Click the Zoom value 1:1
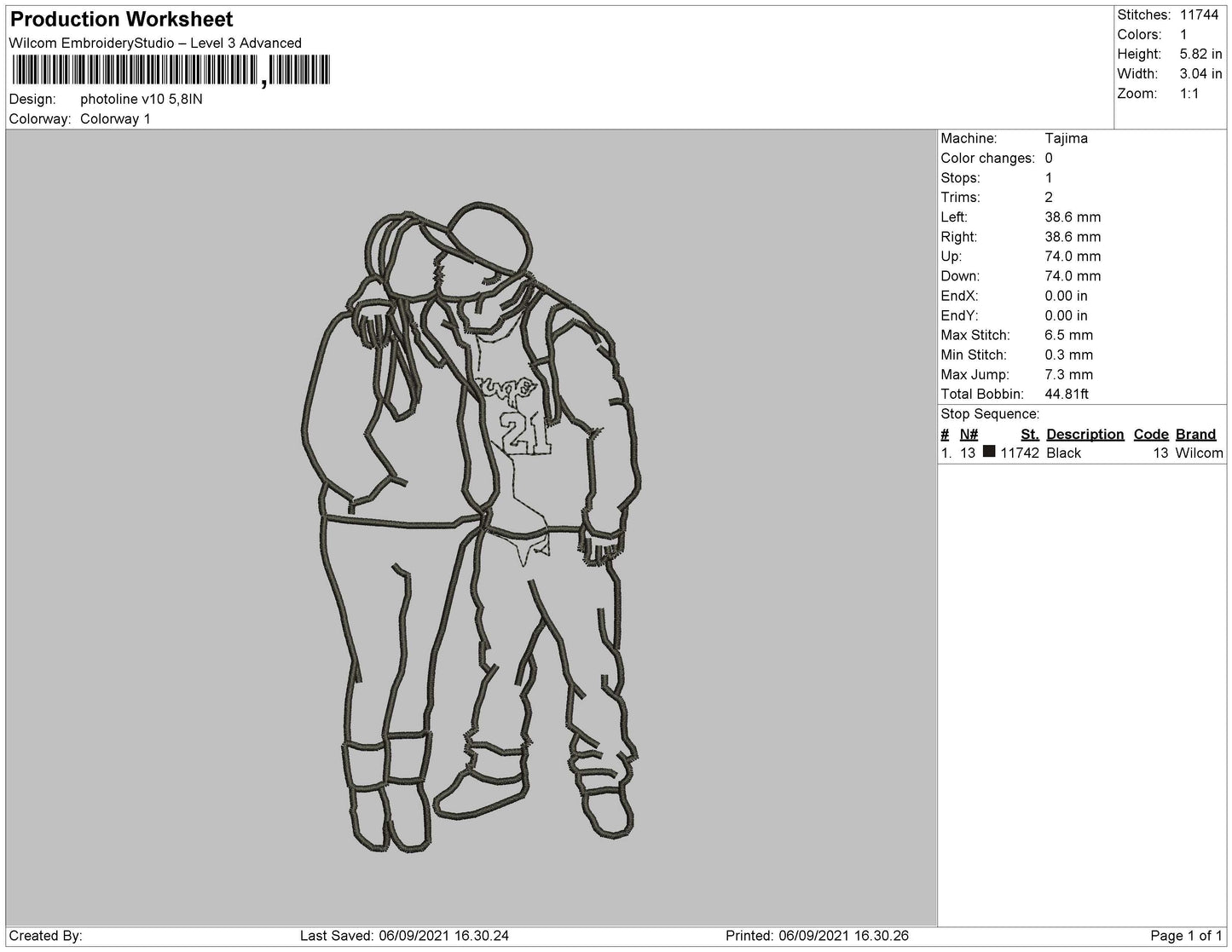The height and width of the screenshot is (952, 1232). (1189, 93)
